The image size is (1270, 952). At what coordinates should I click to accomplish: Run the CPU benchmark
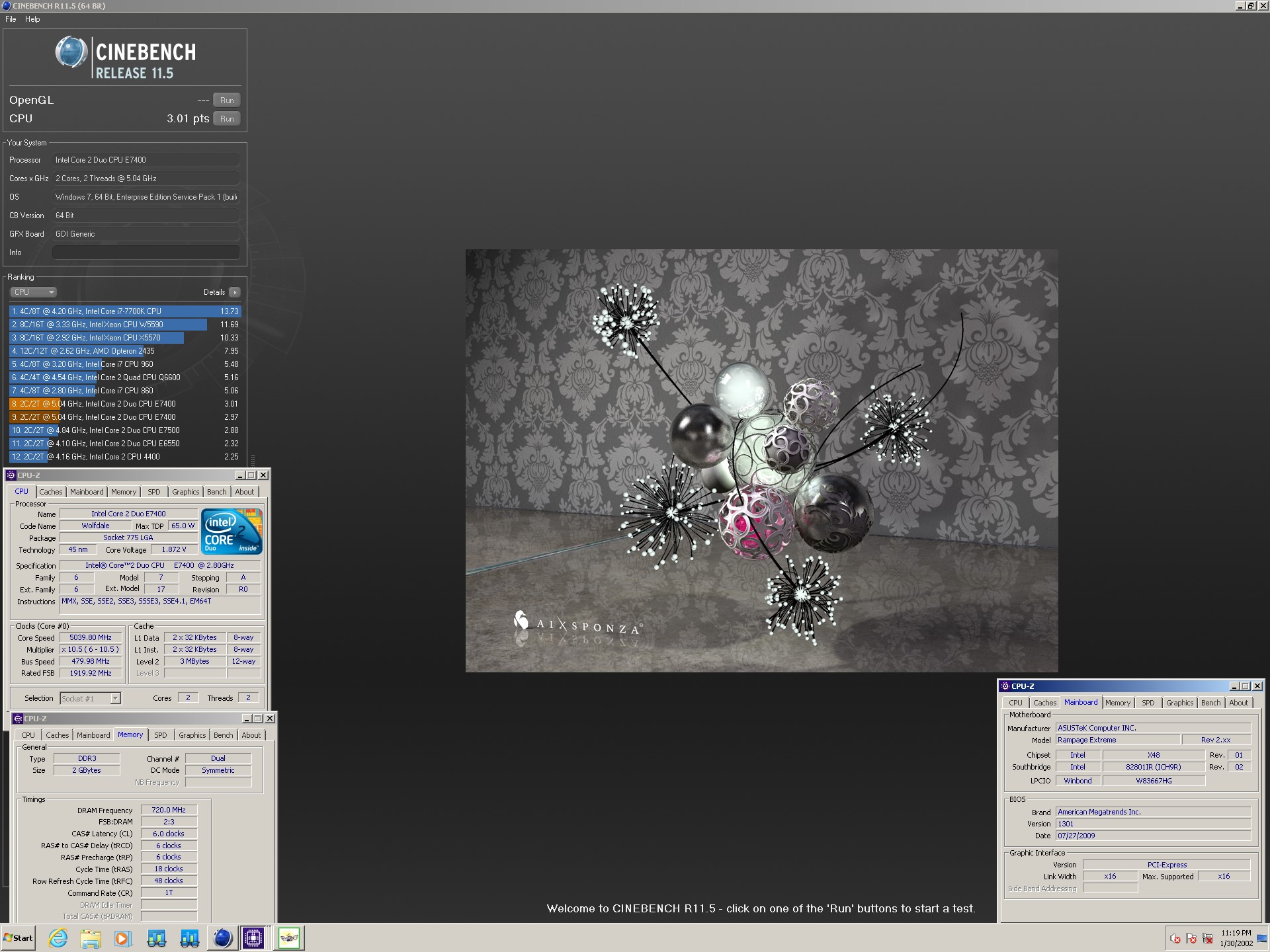[x=227, y=119]
